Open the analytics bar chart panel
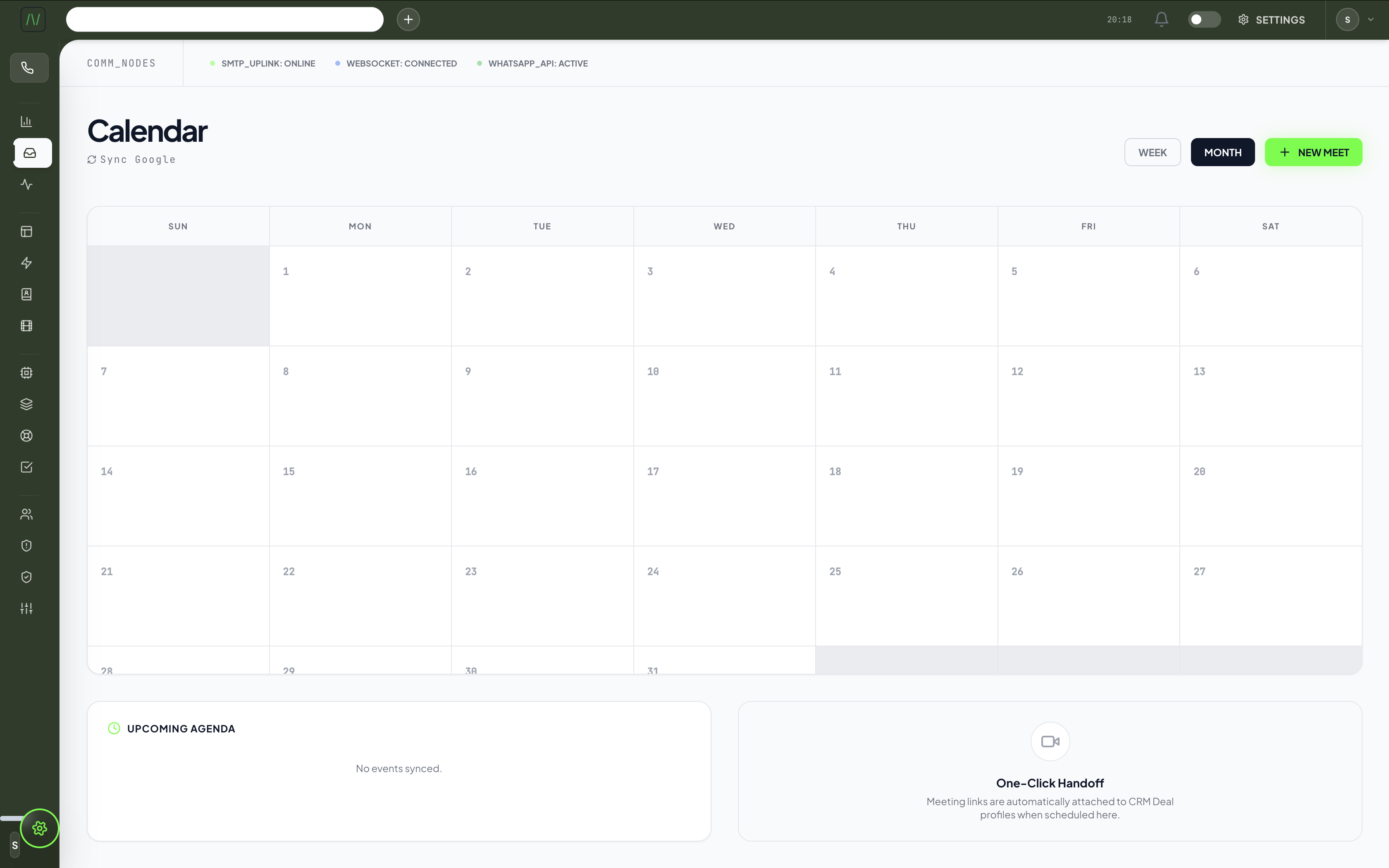1389x868 pixels. click(26, 121)
